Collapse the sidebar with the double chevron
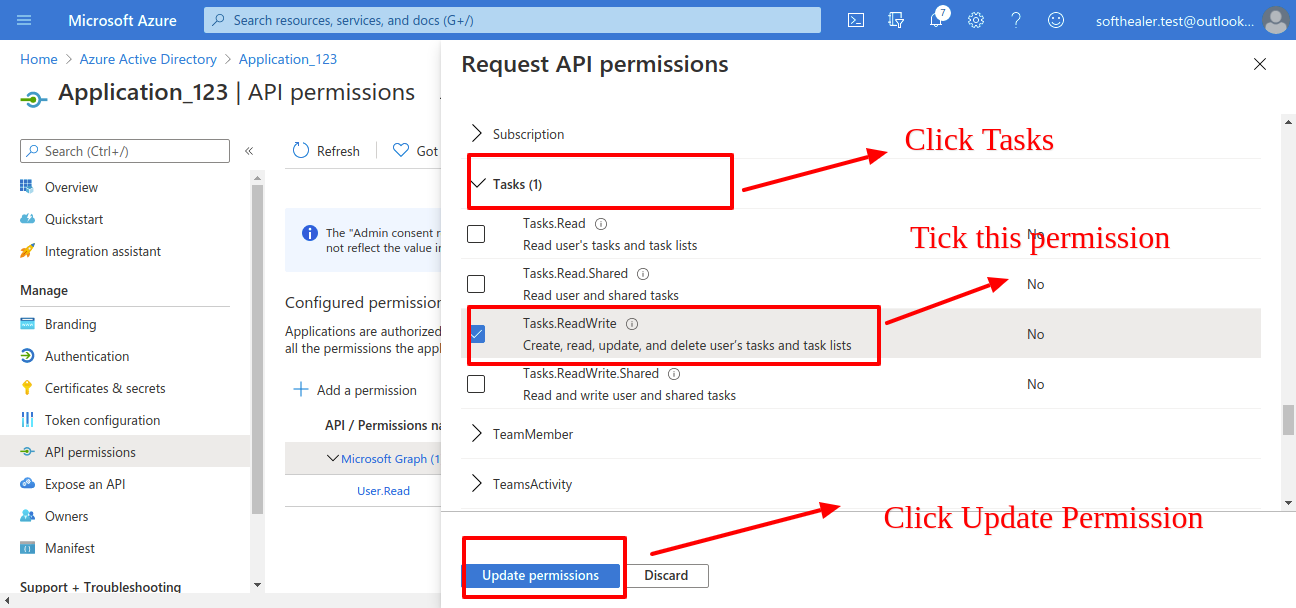Image resolution: width=1296 pixels, height=608 pixels. pyautogui.click(x=249, y=151)
